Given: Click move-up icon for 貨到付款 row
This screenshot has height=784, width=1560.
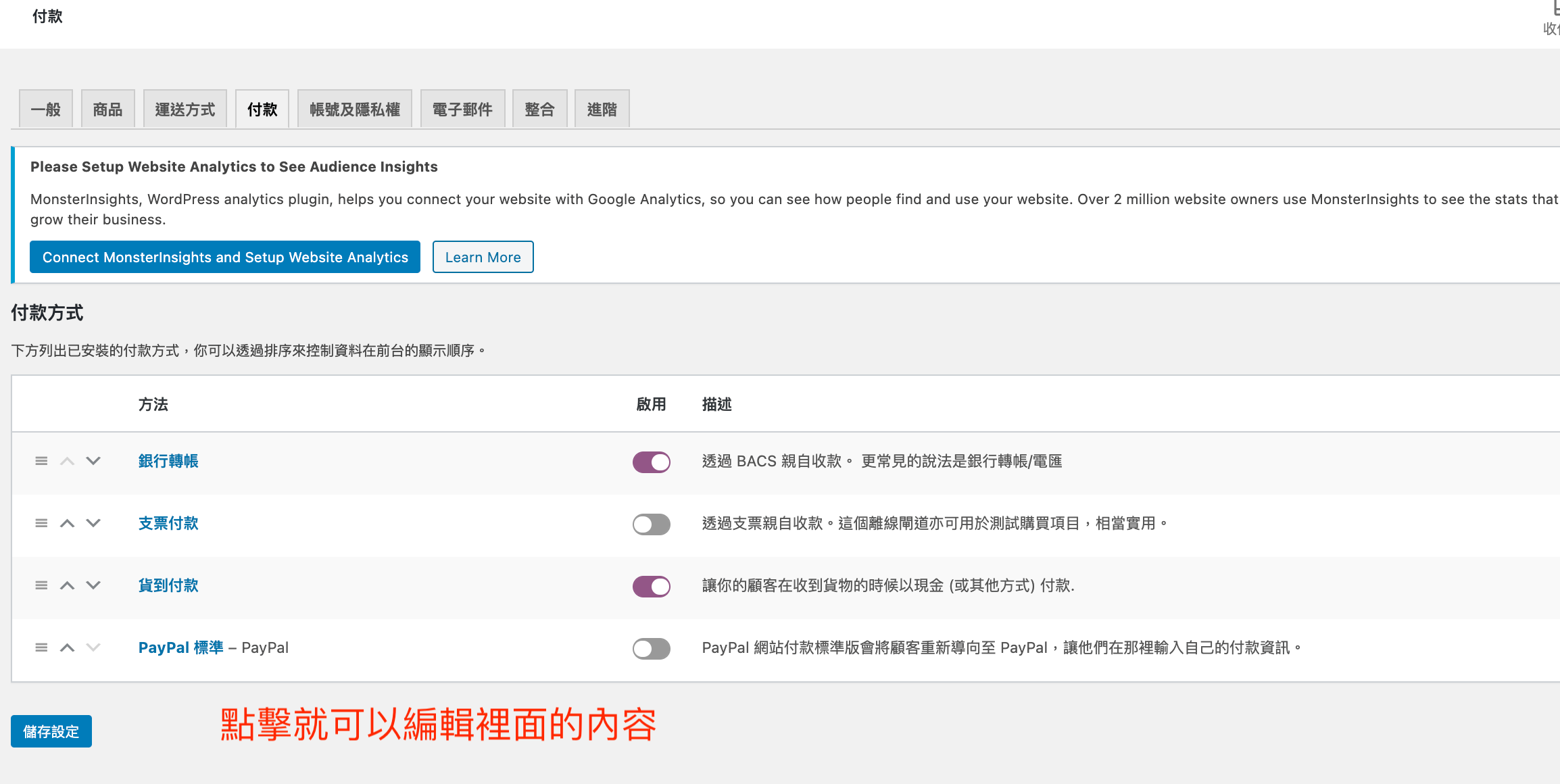Looking at the screenshot, I should 67,585.
